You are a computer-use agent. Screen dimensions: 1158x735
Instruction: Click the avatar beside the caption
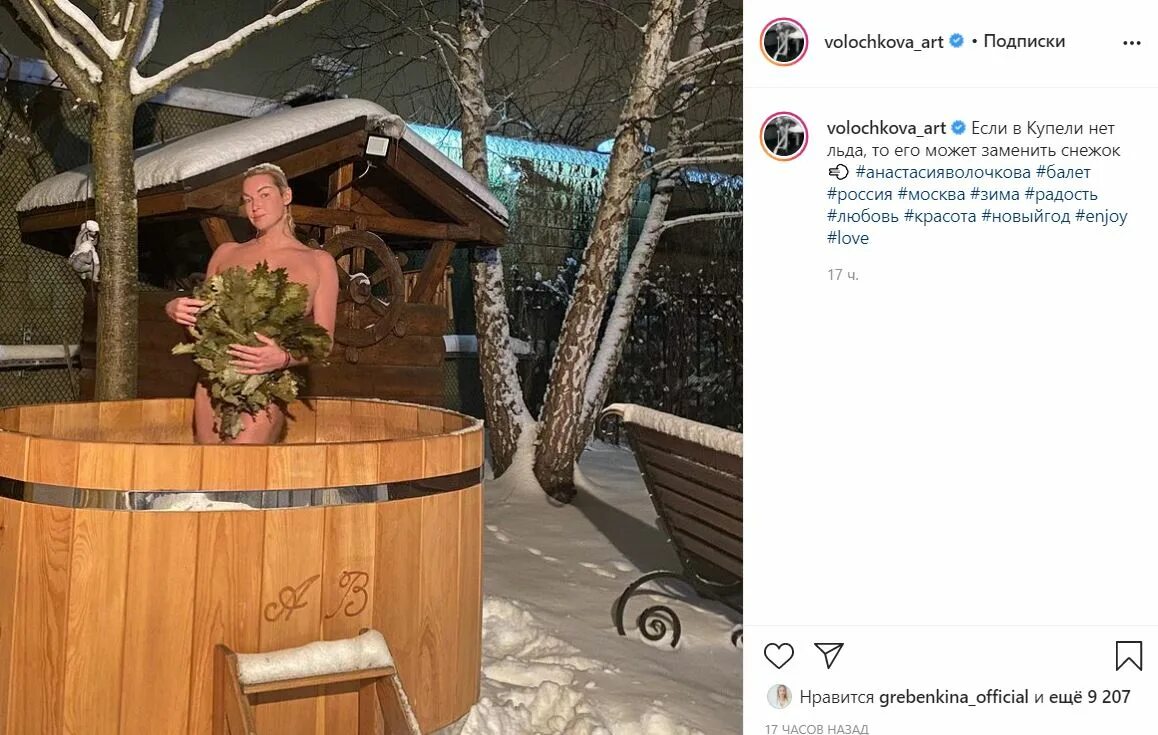784,136
